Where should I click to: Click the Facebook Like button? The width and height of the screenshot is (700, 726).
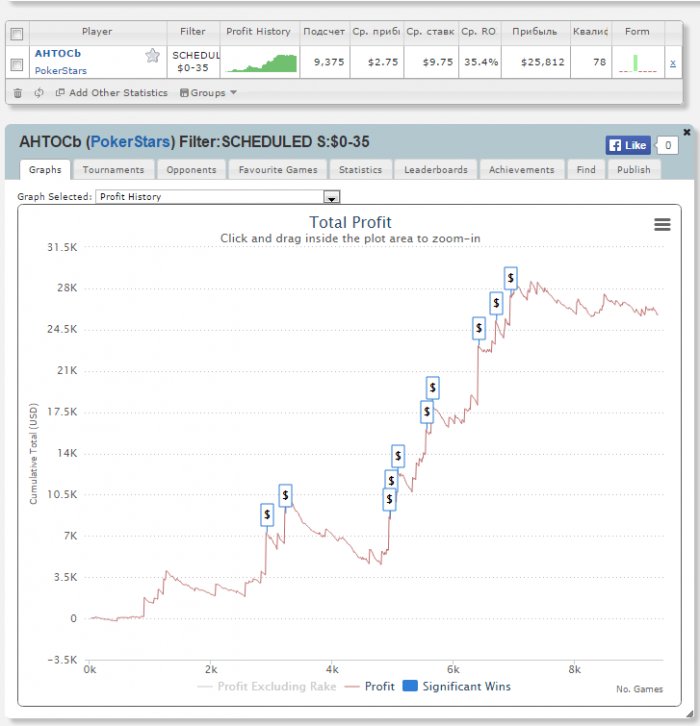628,145
